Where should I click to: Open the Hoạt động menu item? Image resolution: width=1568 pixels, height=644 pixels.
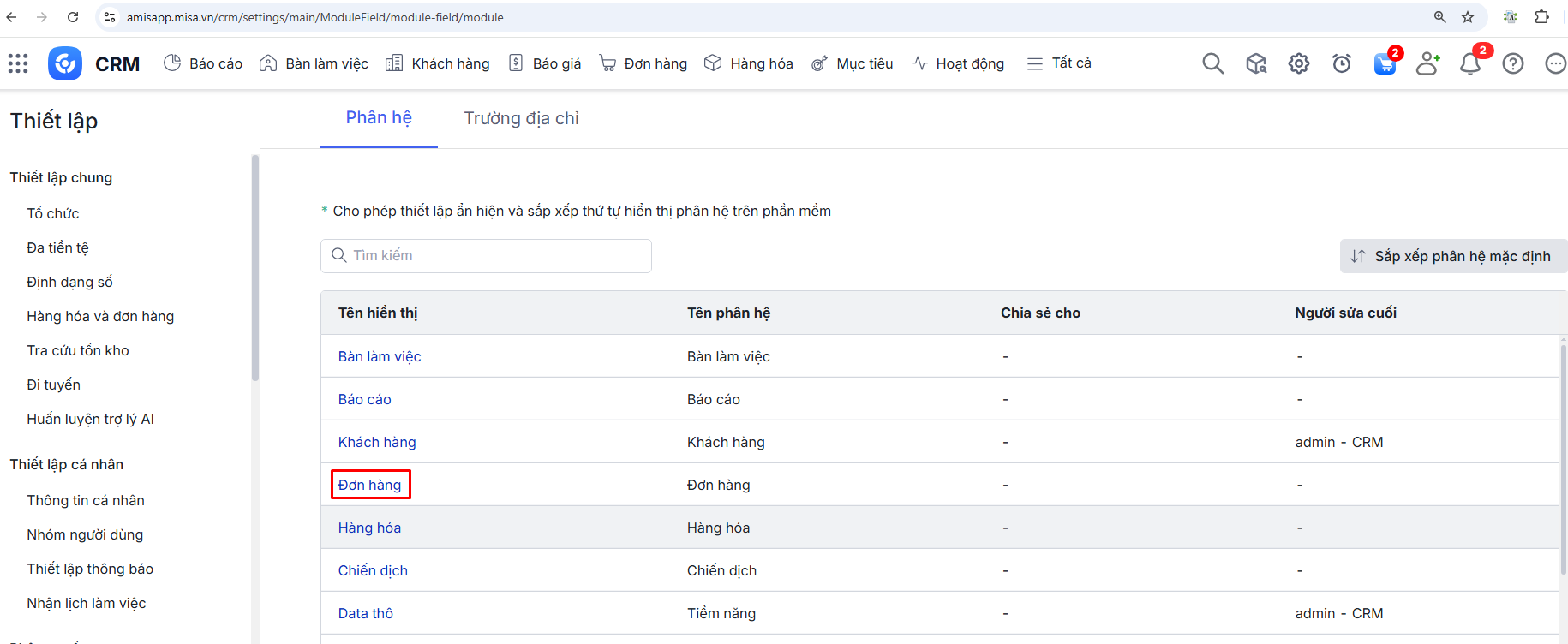[x=958, y=63]
